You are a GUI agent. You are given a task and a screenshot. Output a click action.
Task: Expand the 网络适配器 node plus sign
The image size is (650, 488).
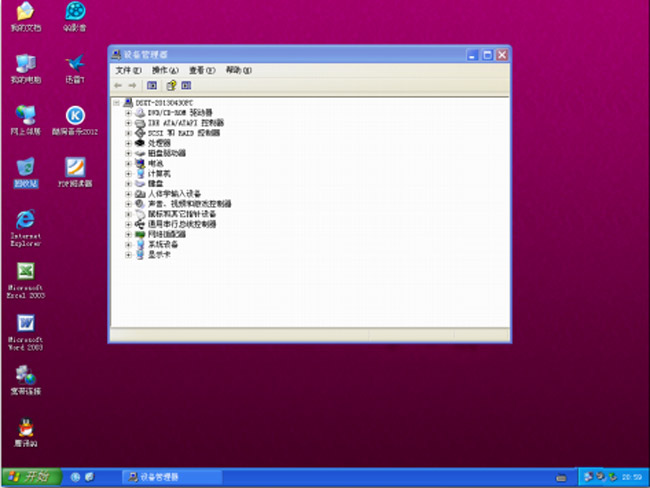click(x=129, y=234)
